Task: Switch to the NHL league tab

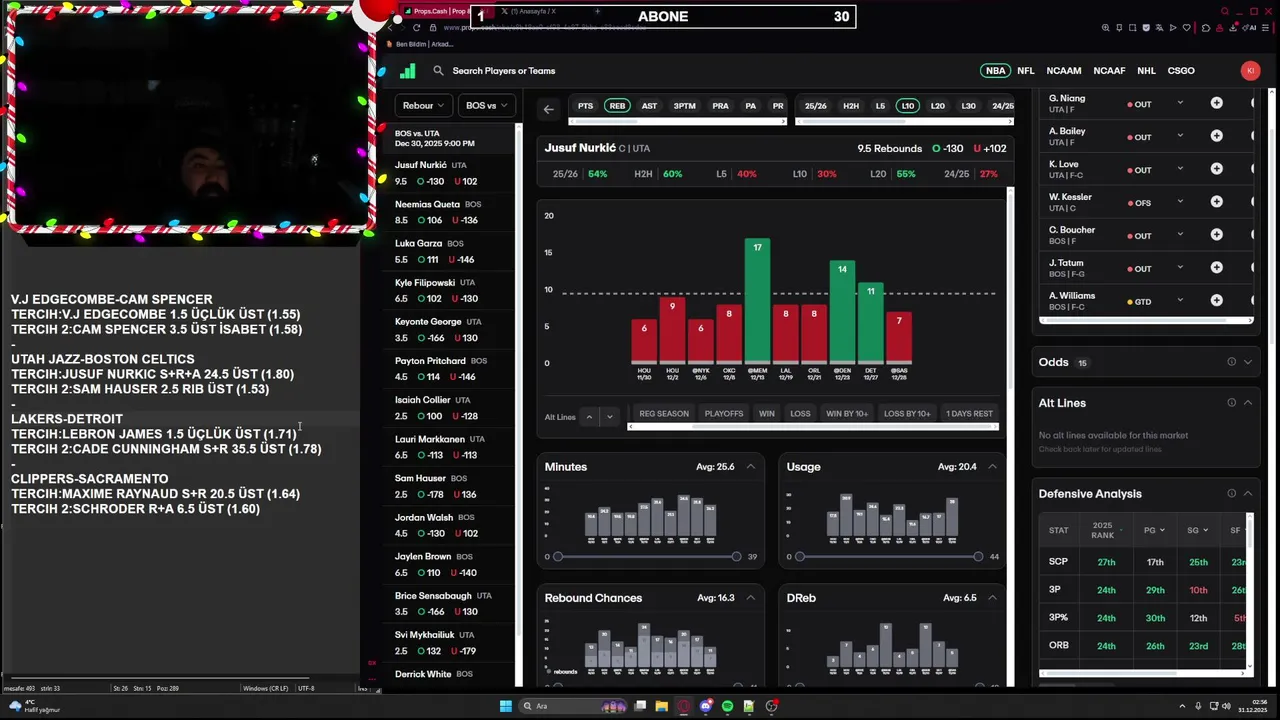Action: pyautogui.click(x=1146, y=71)
